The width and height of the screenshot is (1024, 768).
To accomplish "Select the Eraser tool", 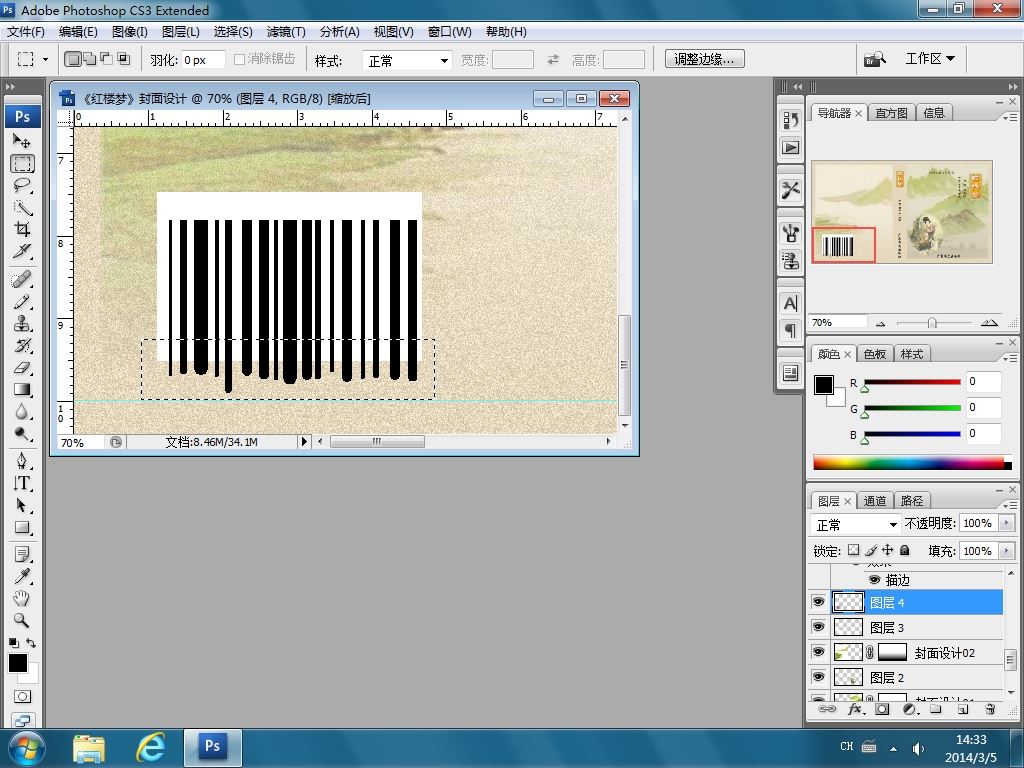I will pyautogui.click(x=22, y=368).
